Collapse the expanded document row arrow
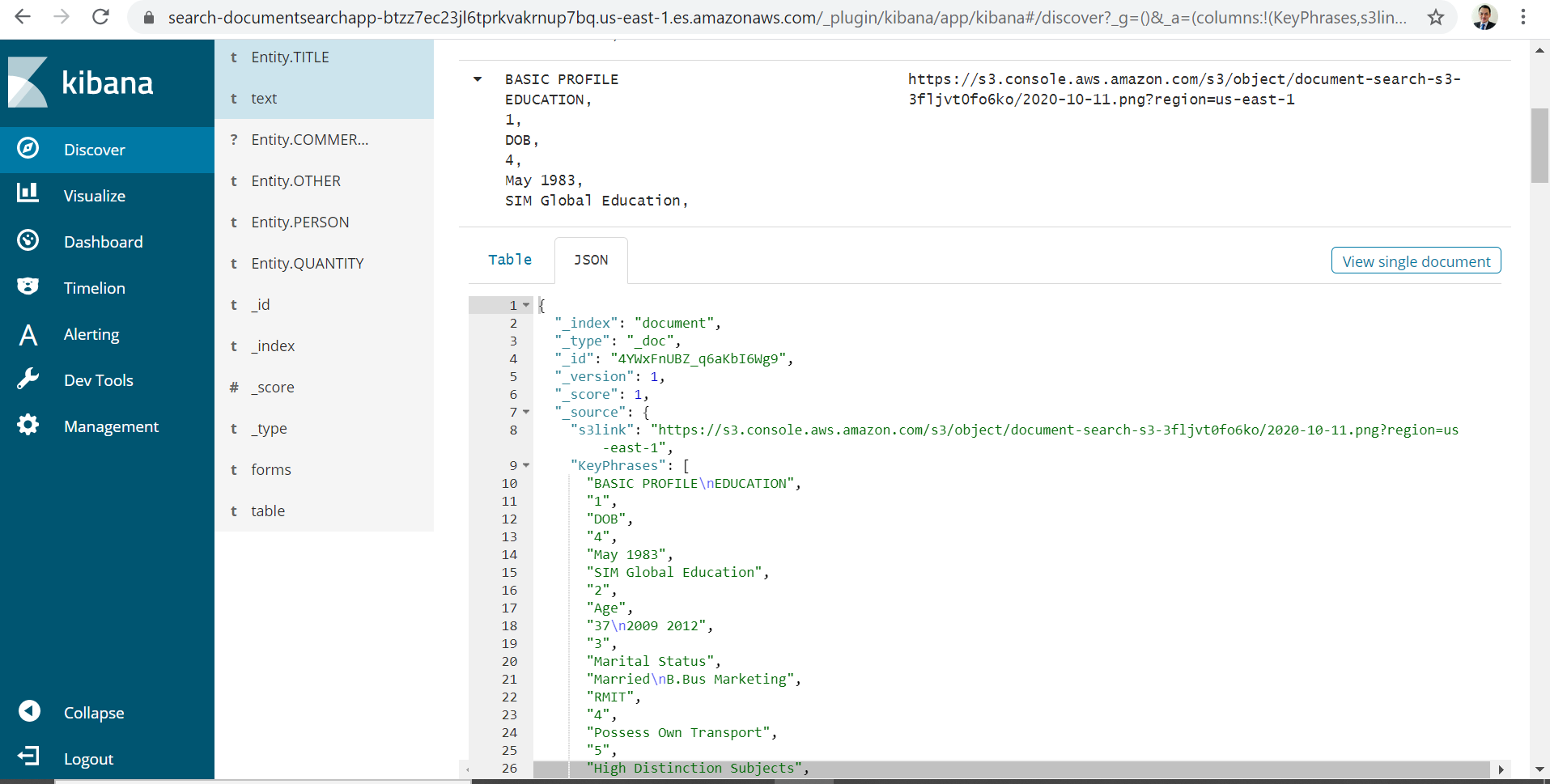Image resolution: width=1550 pixels, height=784 pixels. point(478,79)
